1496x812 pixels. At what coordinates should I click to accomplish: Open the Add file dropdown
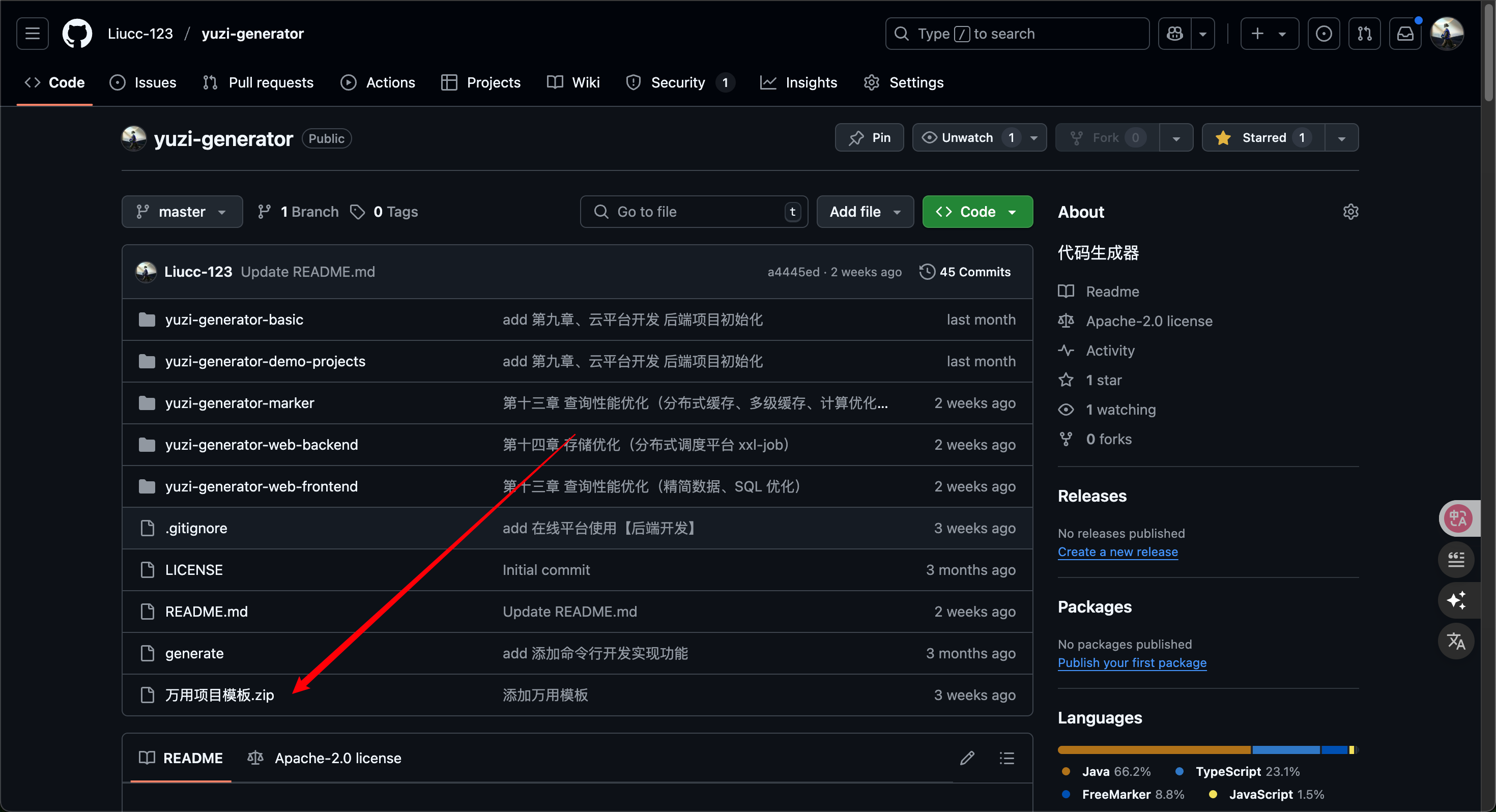click(865, 212)
